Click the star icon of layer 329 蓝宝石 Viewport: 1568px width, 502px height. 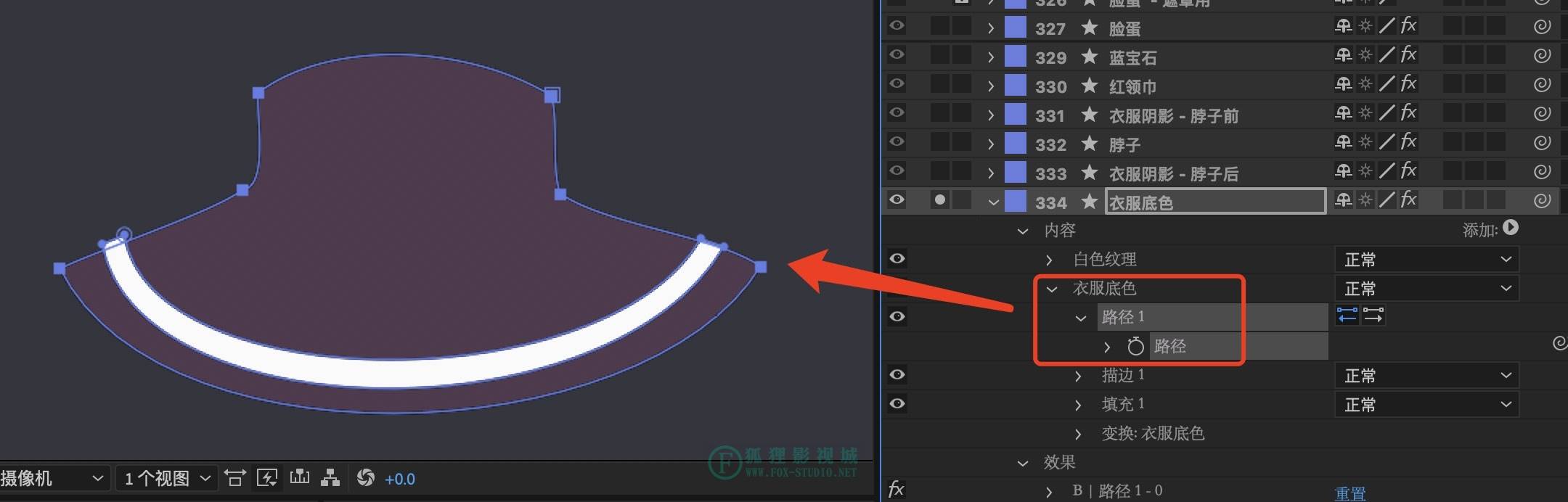click(x=1089, y=56)
